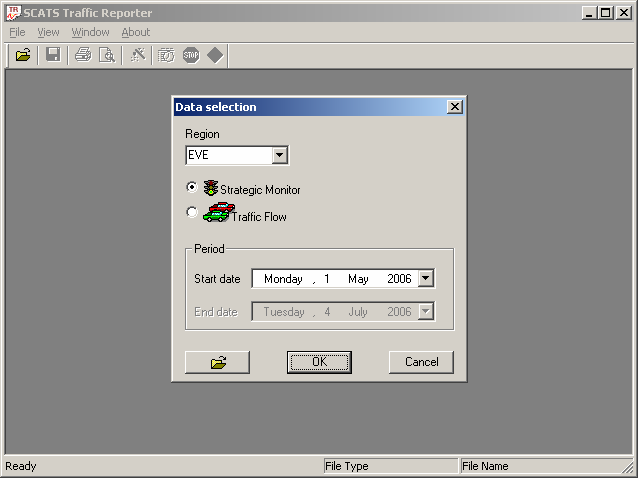Viewport: 638px width, 478px height.
Task: Open the View menu
Action: click(x=48, y=32)
